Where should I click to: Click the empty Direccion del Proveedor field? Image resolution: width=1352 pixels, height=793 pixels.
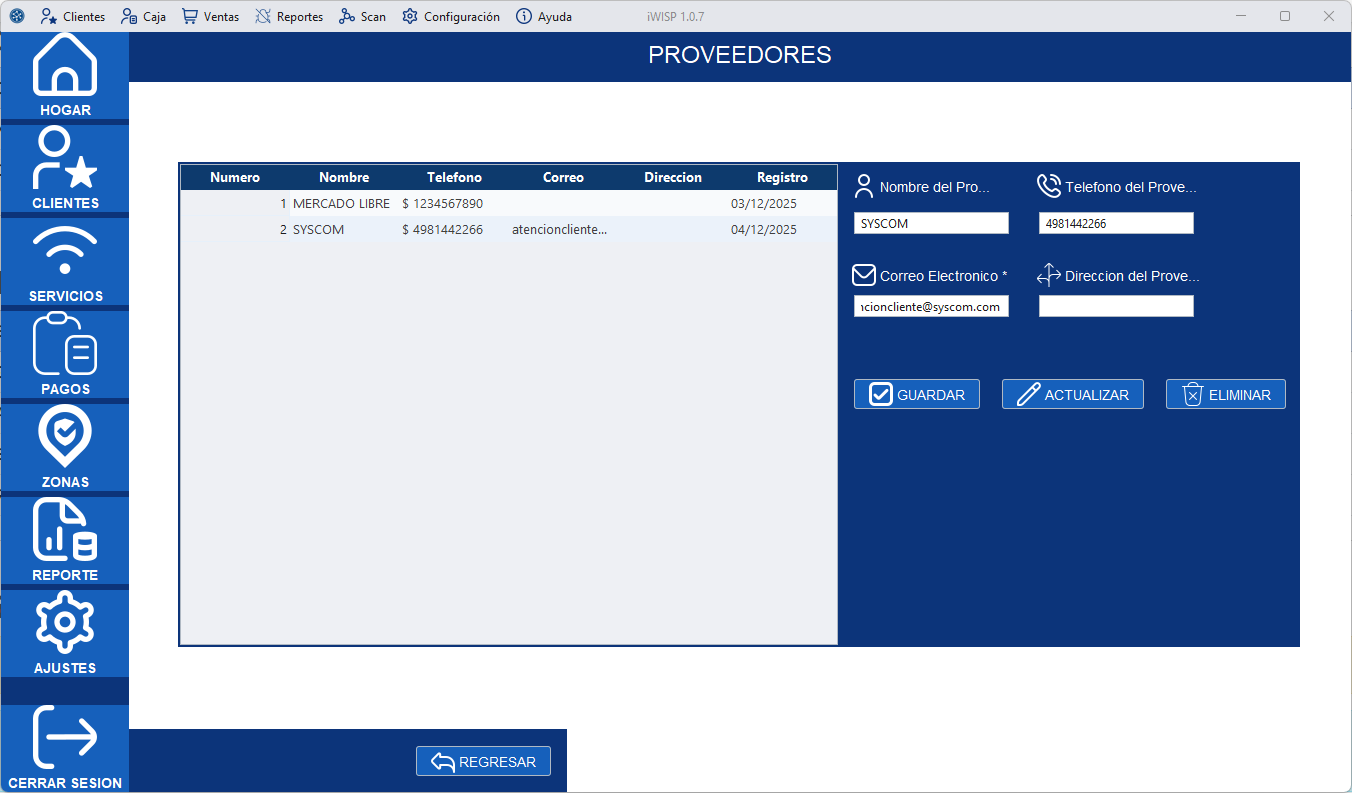coord(1115,305)
